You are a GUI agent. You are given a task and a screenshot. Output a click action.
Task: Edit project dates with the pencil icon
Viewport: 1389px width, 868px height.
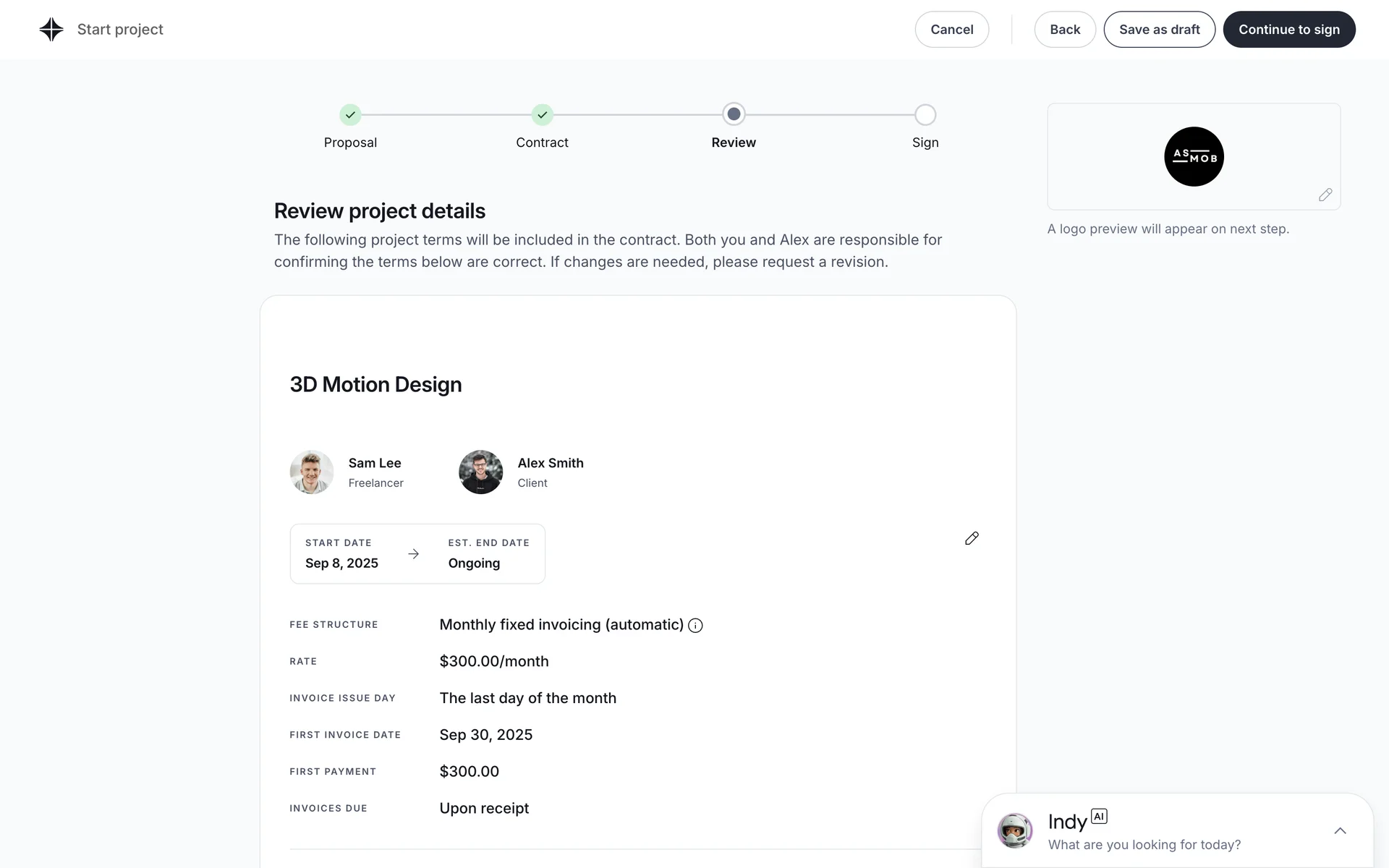pos(972,538)
